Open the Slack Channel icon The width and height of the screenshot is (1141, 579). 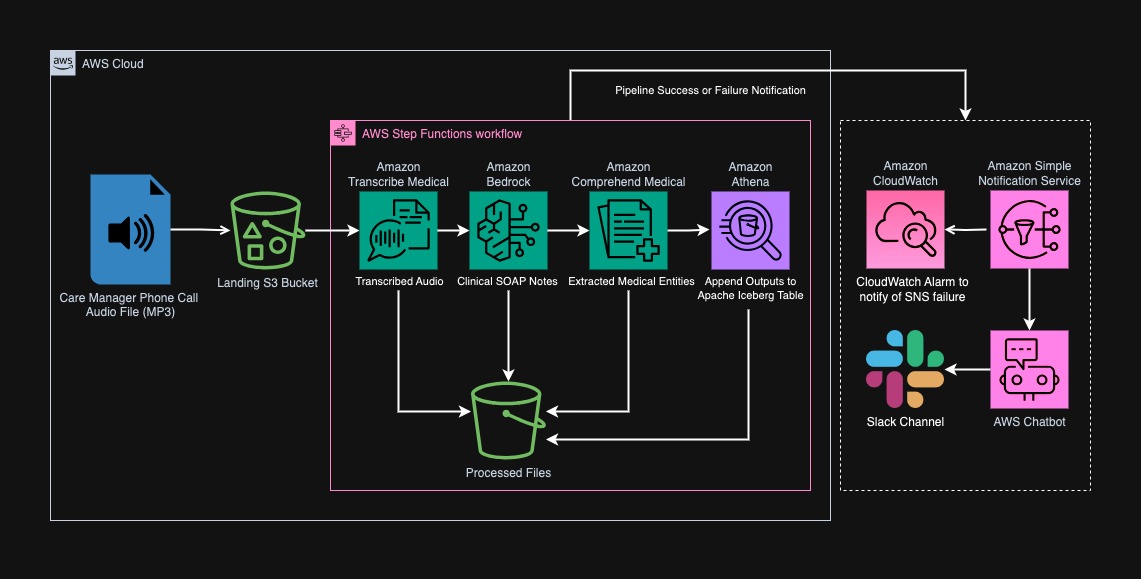pos(903,369)
